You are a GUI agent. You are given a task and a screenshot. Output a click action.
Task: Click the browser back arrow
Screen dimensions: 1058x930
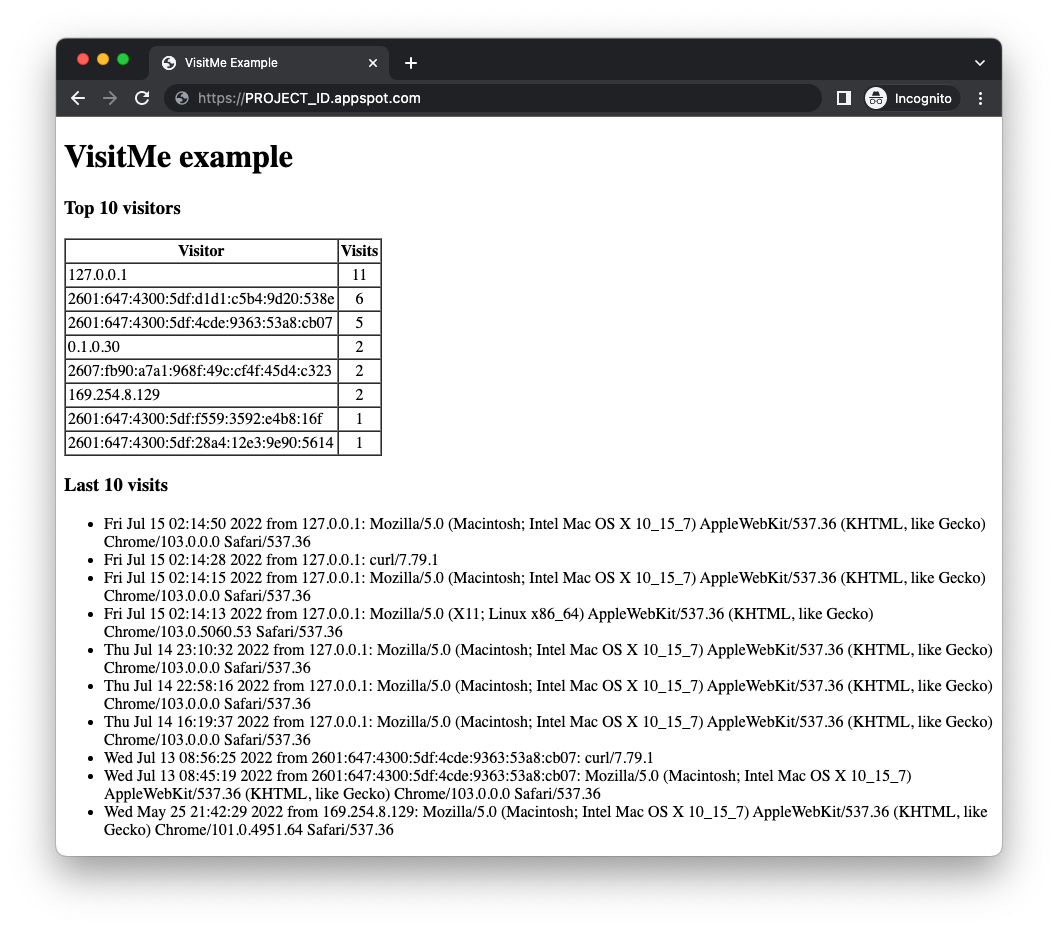pyautogui.click(x=78, y=98)
